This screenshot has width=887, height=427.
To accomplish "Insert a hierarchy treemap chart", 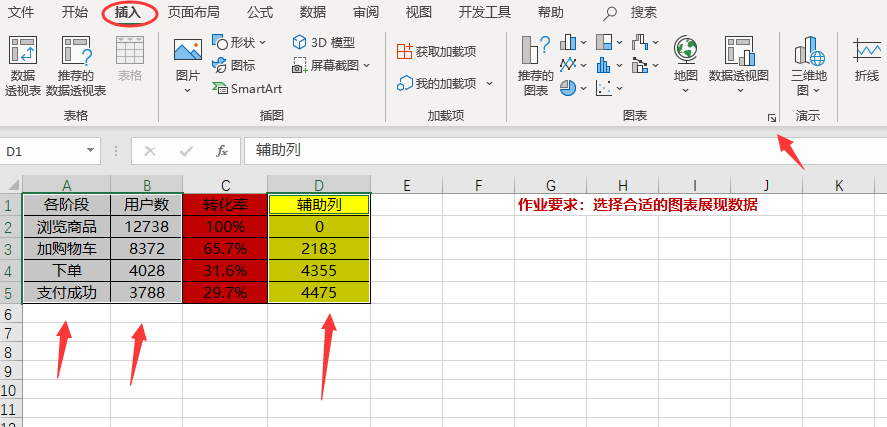I will coord(604,42).
